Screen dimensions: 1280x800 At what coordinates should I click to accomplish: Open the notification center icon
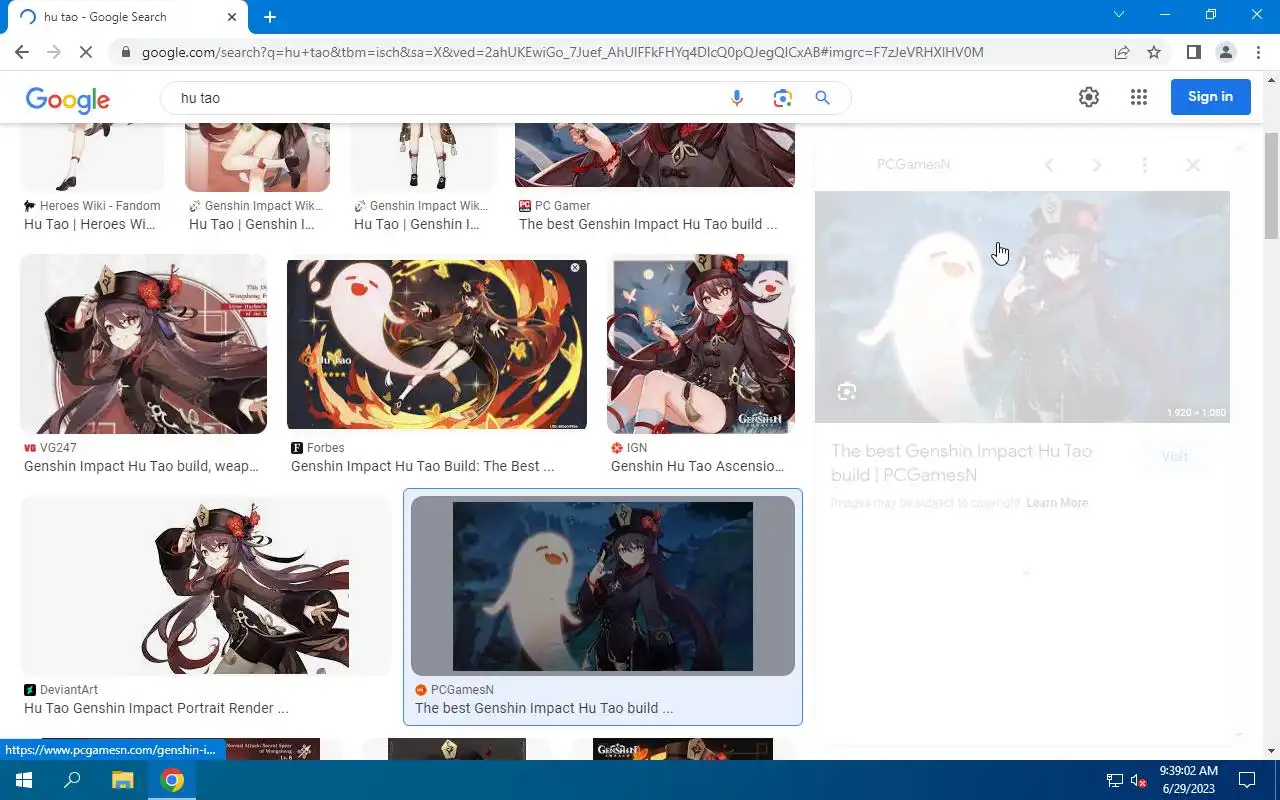[1247, 780]
